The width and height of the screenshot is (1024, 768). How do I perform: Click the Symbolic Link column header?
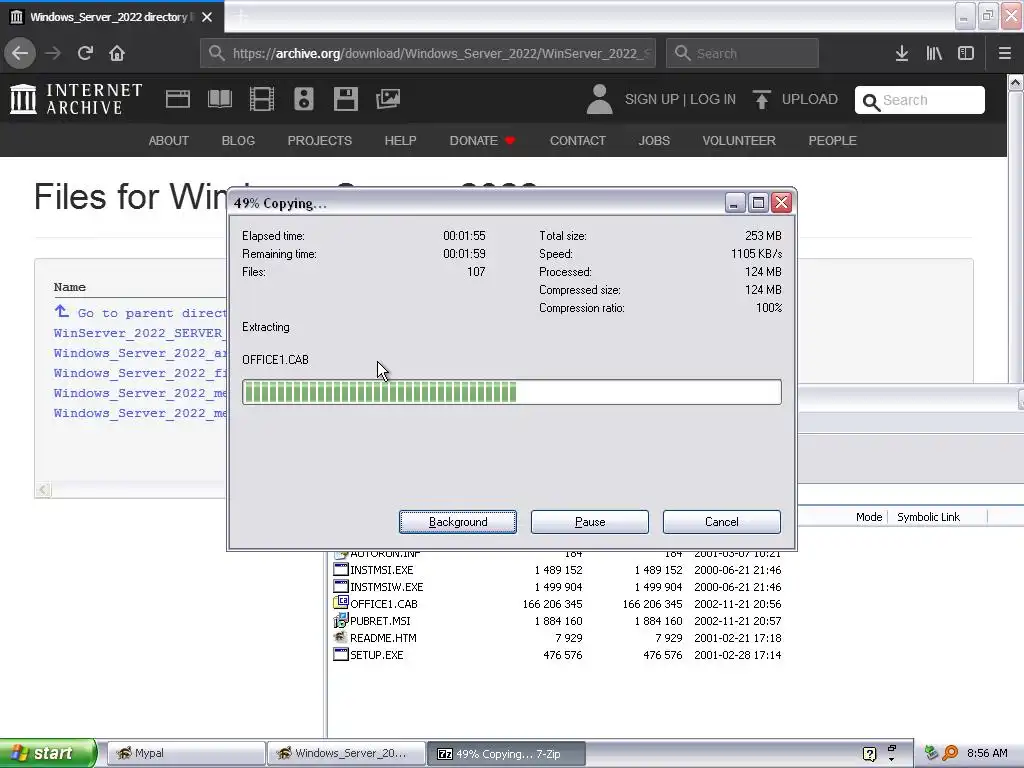tap(928, 517)
